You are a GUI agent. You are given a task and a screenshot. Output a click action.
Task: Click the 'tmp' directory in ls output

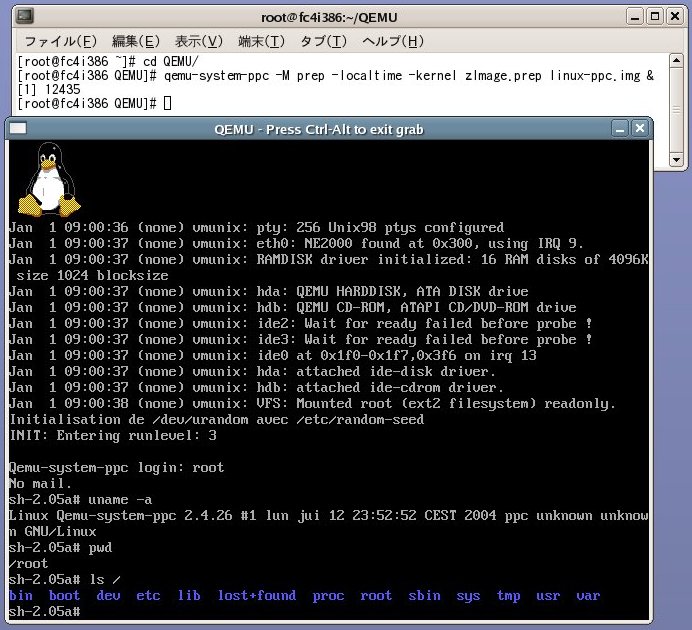[508, 596]
